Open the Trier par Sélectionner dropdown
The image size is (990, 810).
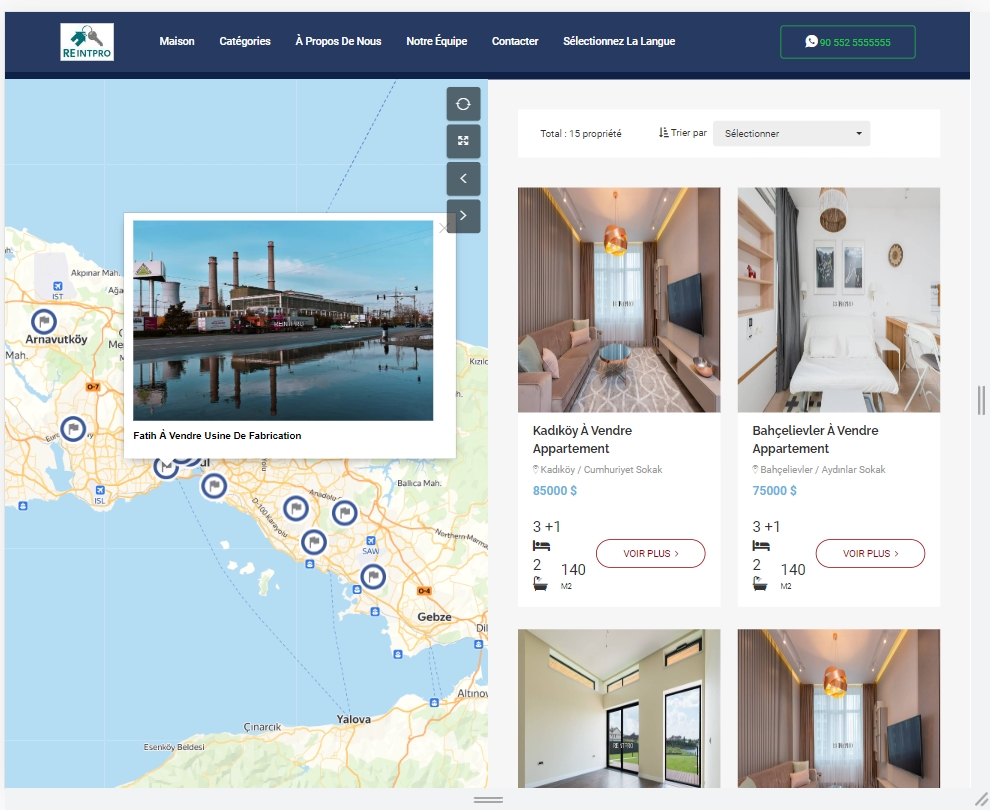pos(791,133)
